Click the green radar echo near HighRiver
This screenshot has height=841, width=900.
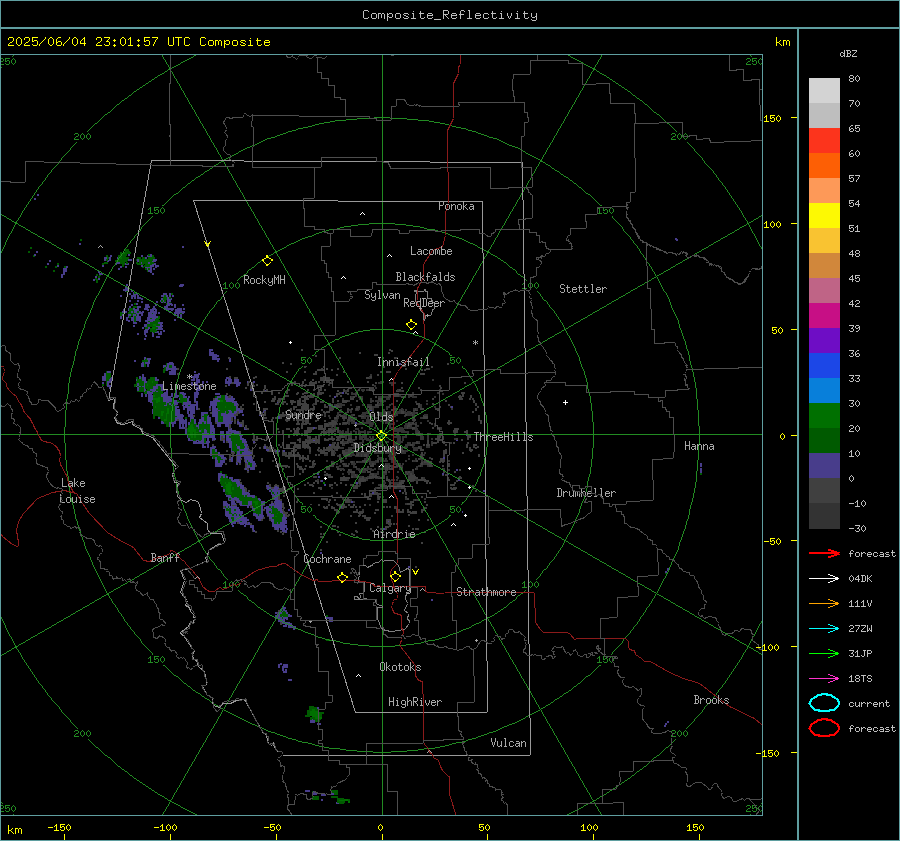tap(314, 714)
